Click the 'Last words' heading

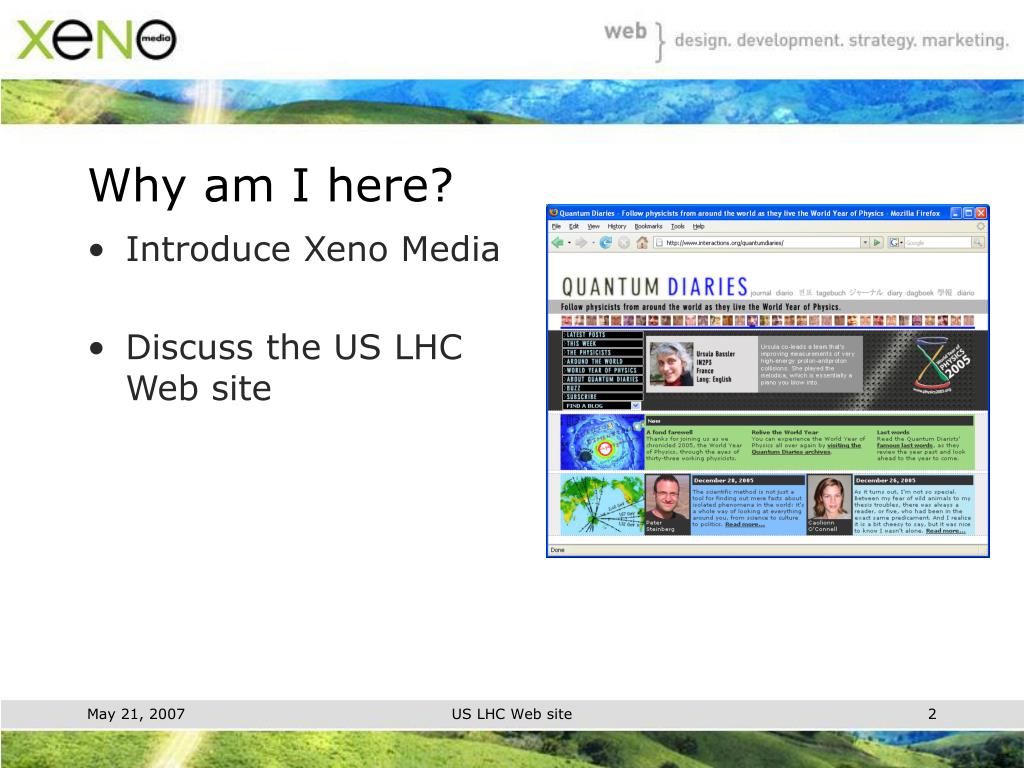click(x=893, y=432)
